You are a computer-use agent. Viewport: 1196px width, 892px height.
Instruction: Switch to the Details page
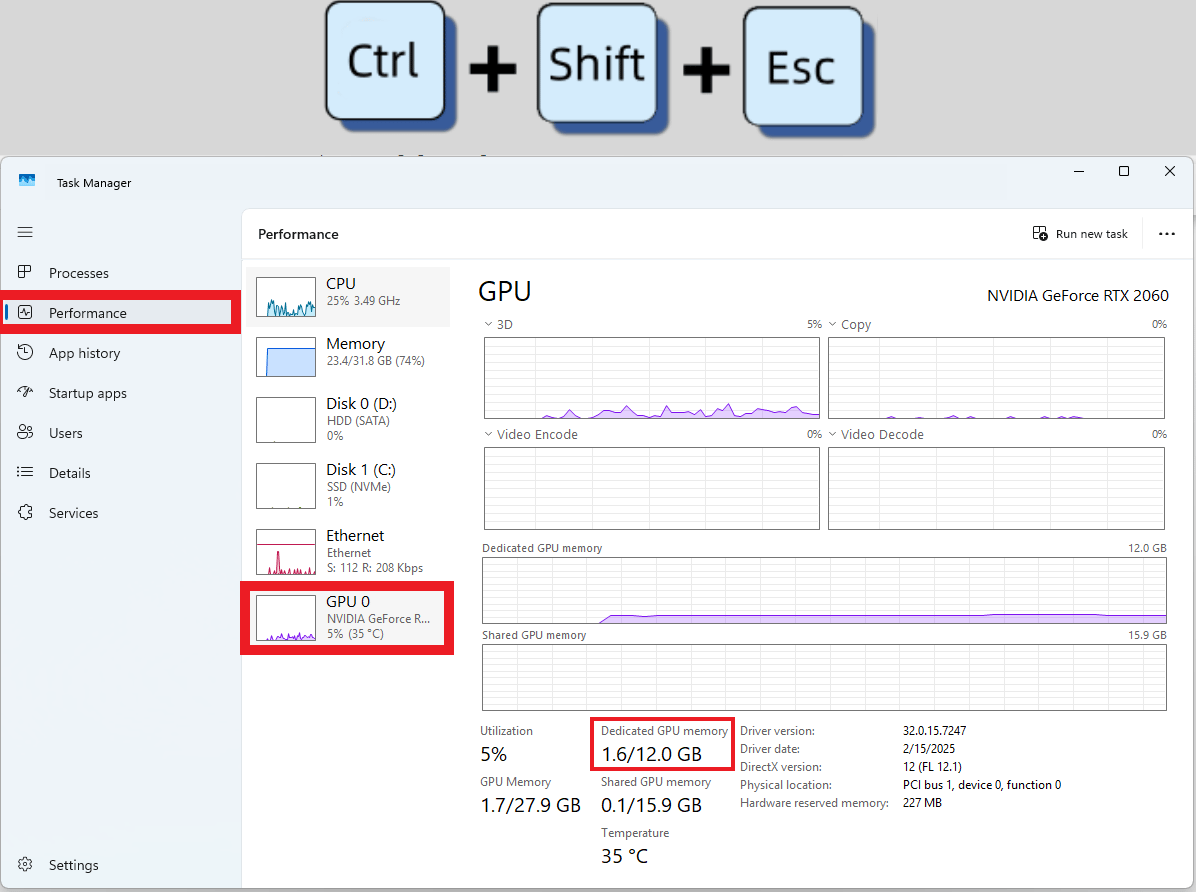pos(69,473)
